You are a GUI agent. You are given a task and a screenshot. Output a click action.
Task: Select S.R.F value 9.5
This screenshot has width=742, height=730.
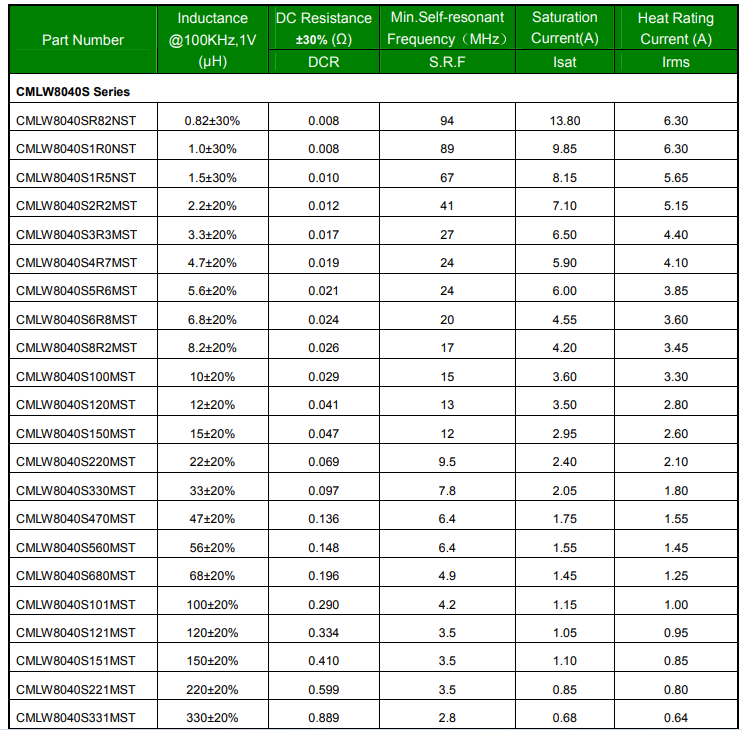[447, 462]
